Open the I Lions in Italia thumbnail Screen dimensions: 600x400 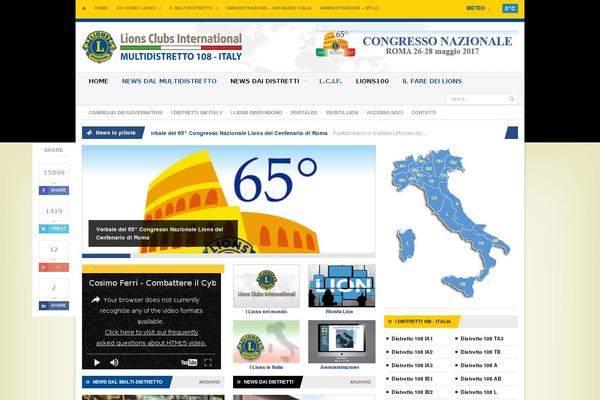point(266,341)
